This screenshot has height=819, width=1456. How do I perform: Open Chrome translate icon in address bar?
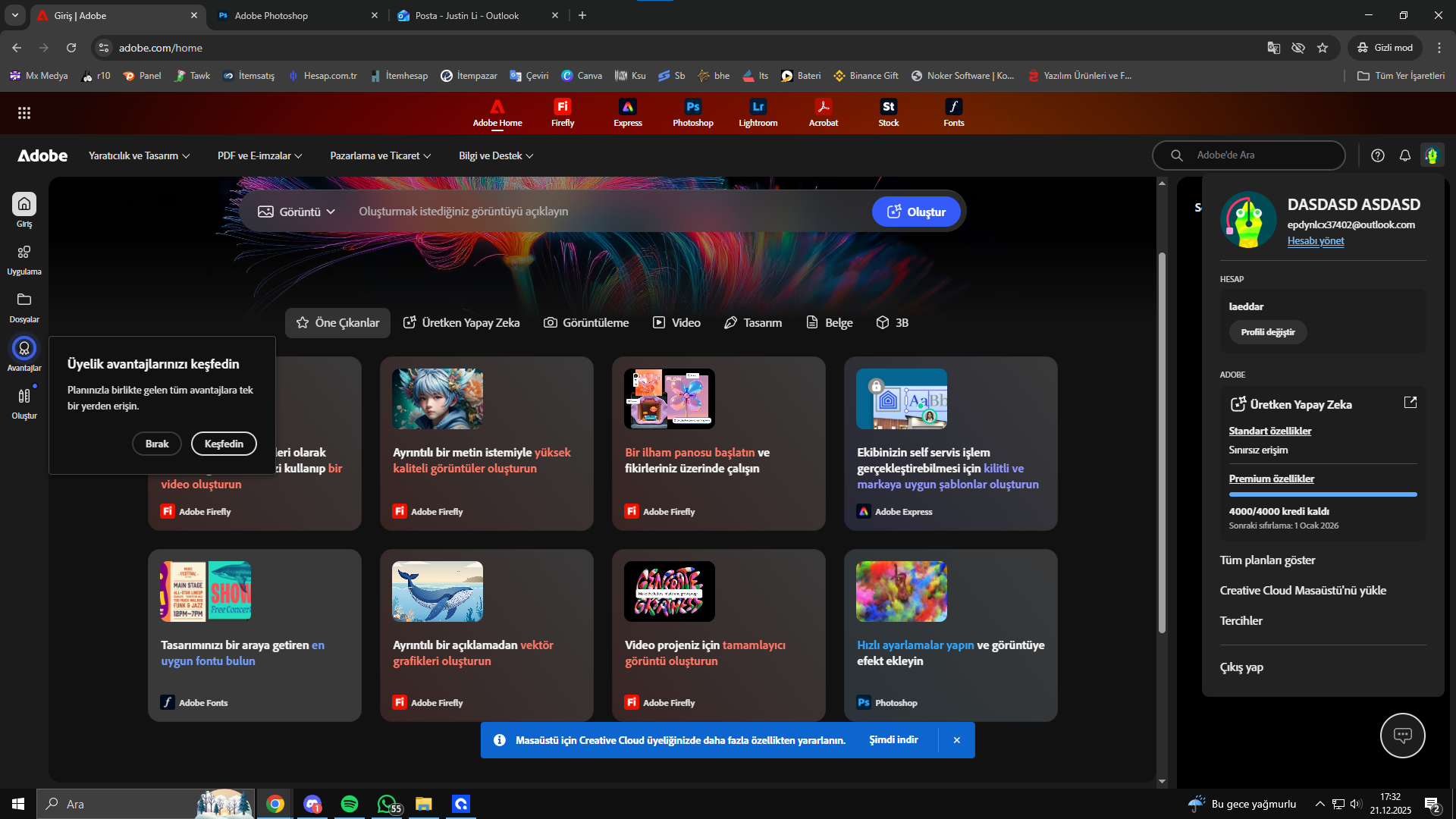coord(1274,48)
